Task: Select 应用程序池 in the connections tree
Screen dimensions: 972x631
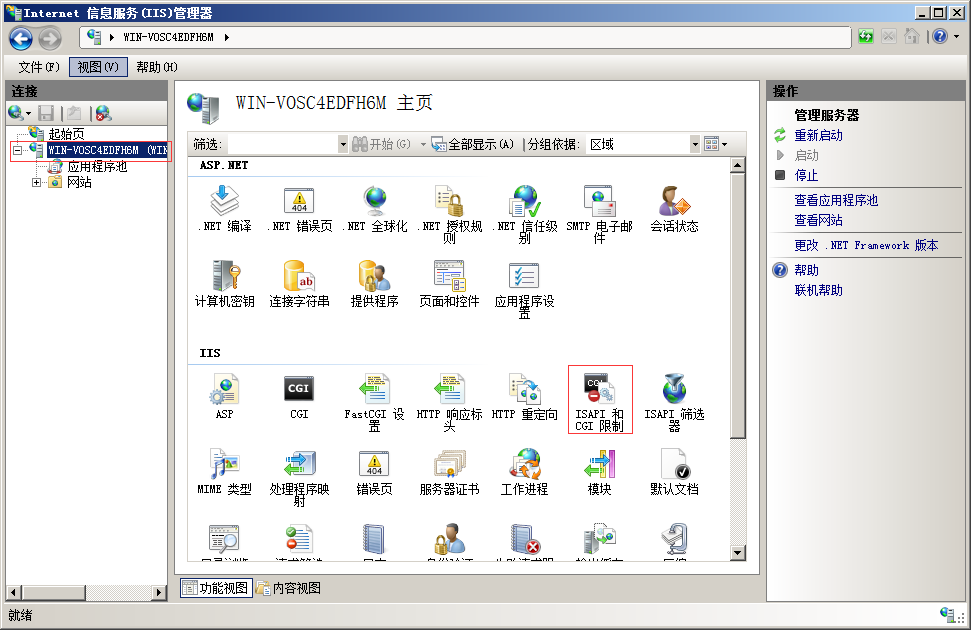Action: (97, 167)
